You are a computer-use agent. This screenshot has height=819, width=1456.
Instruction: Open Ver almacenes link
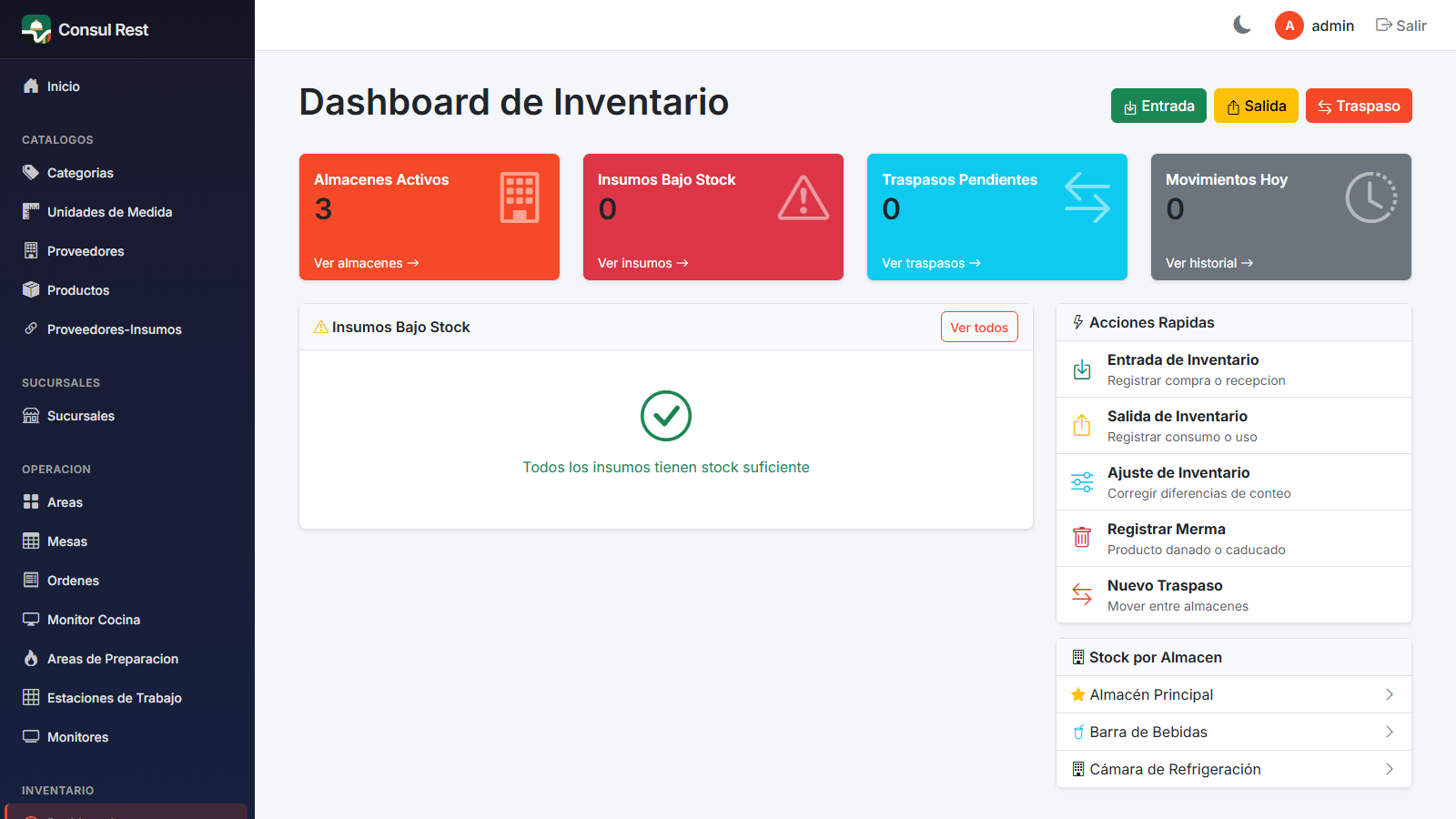(367, 263)
